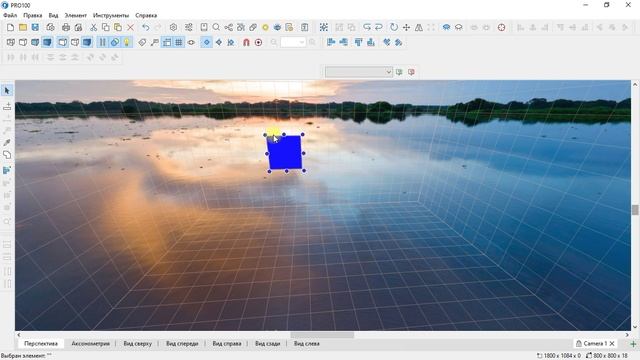Open a project with the yellow folder icon

click(x=23, y=27)
